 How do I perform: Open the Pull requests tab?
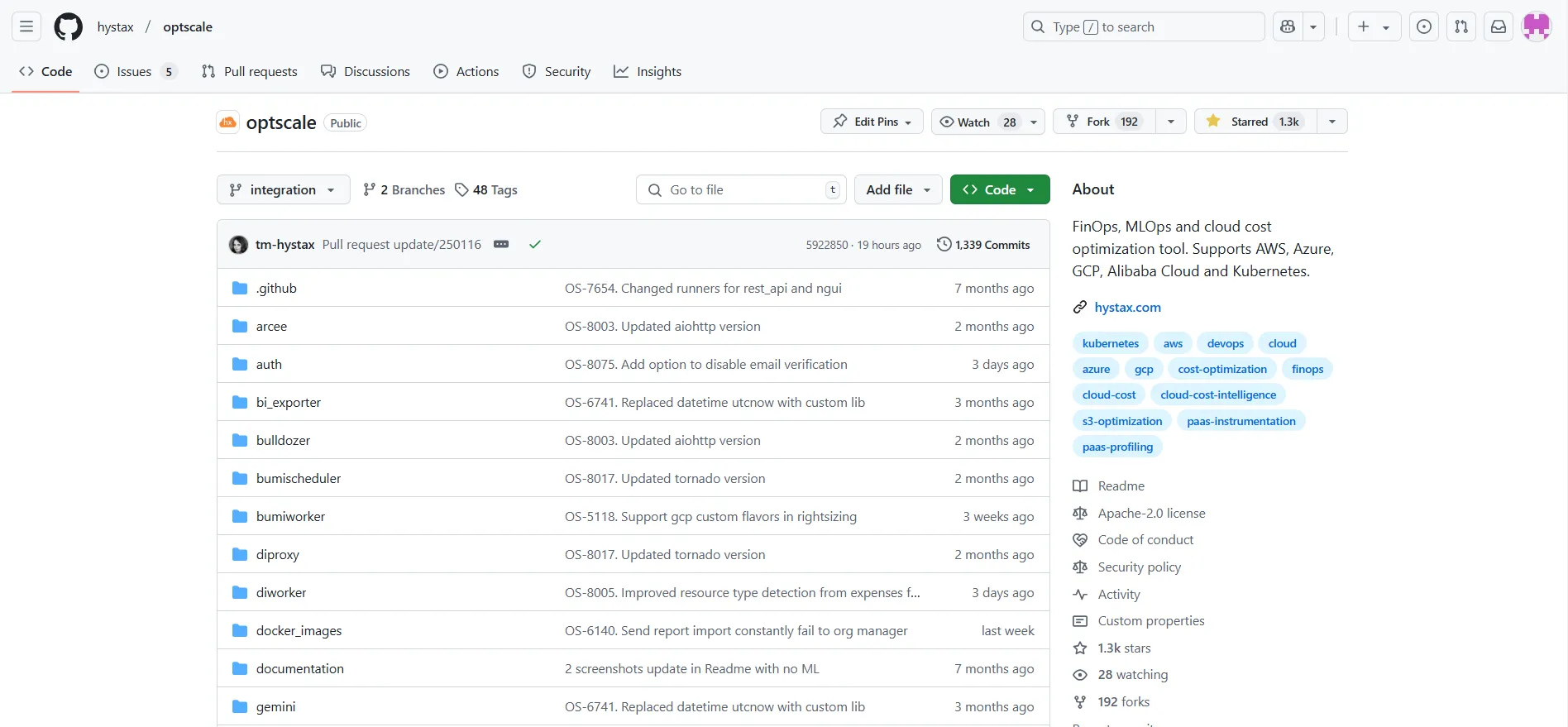click(x=249, y=71)
